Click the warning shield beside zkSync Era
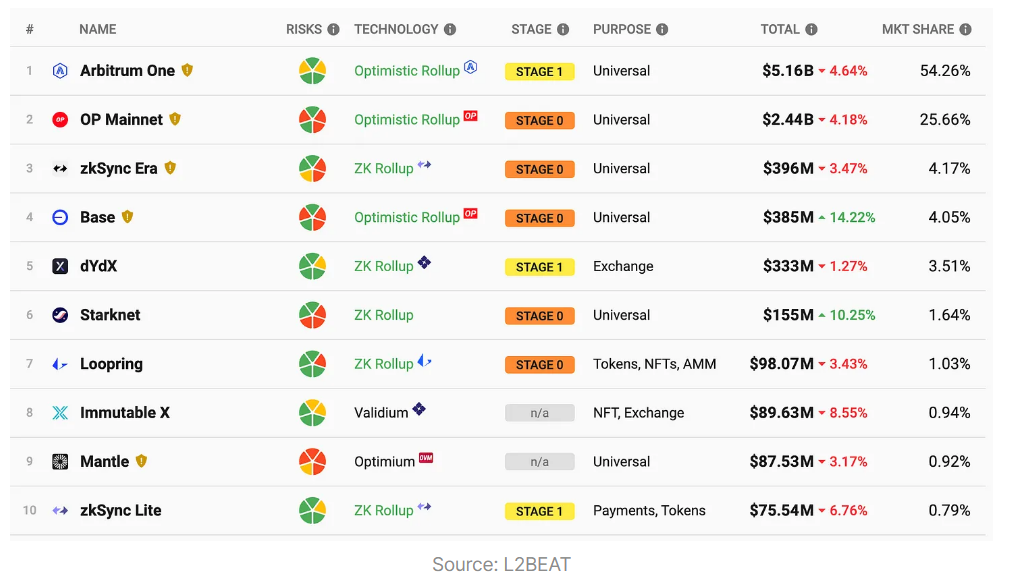Screen dimensions: 1013x585 coord(170,168)
